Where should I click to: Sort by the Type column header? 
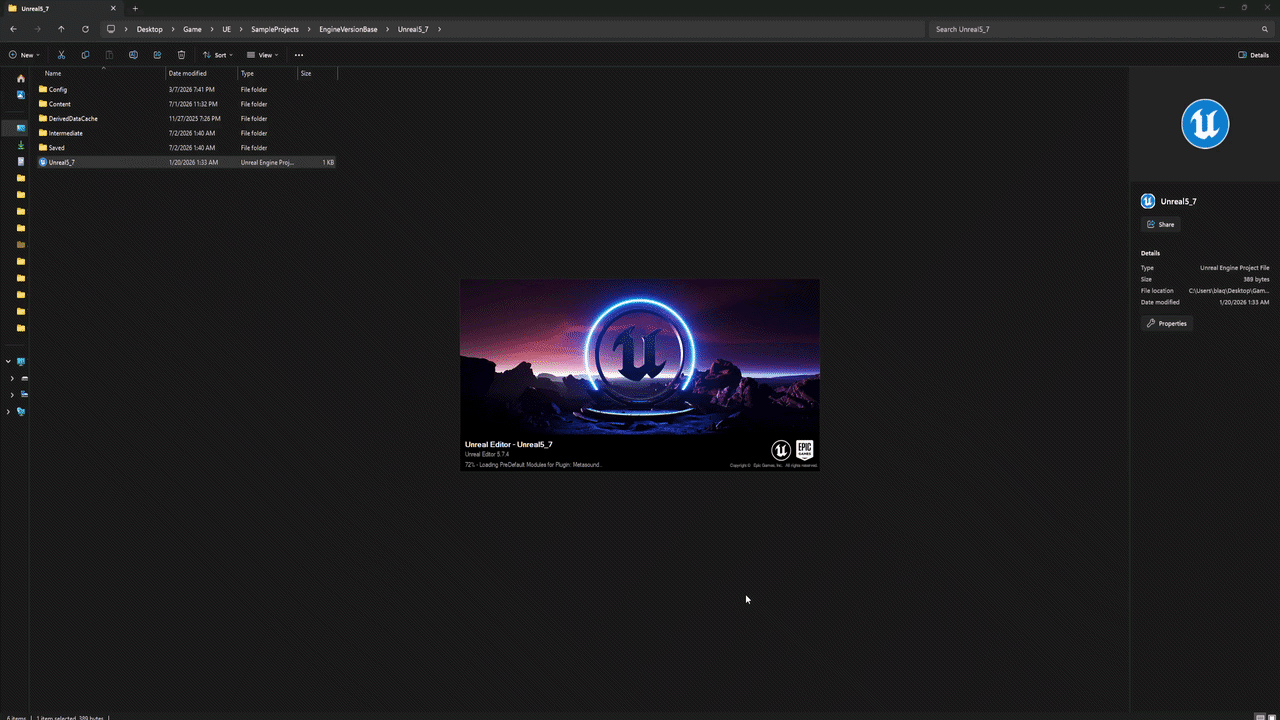point(267,73)
